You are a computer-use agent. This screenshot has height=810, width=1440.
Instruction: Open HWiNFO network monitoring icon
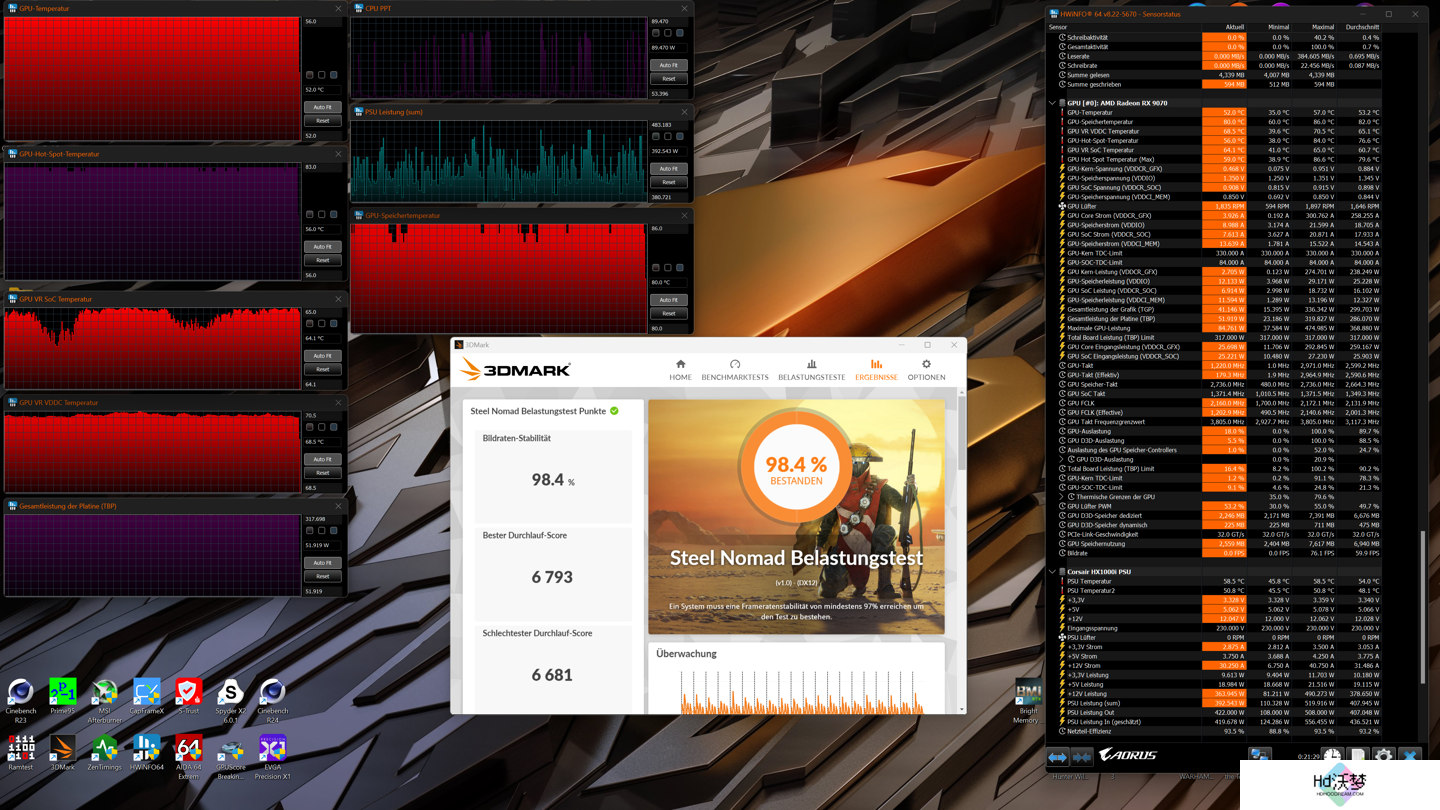click(1259, 756)
